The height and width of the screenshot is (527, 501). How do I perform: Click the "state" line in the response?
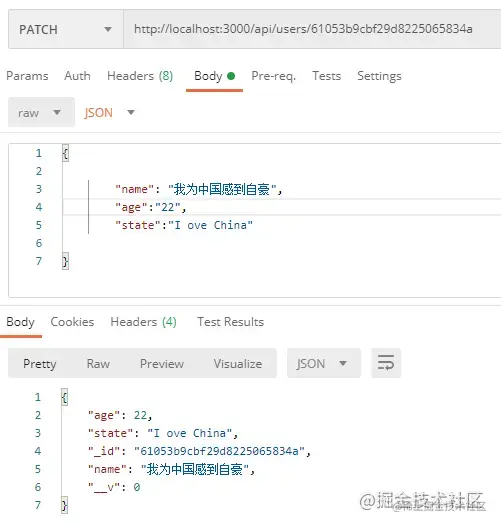(x=163, y=433)
